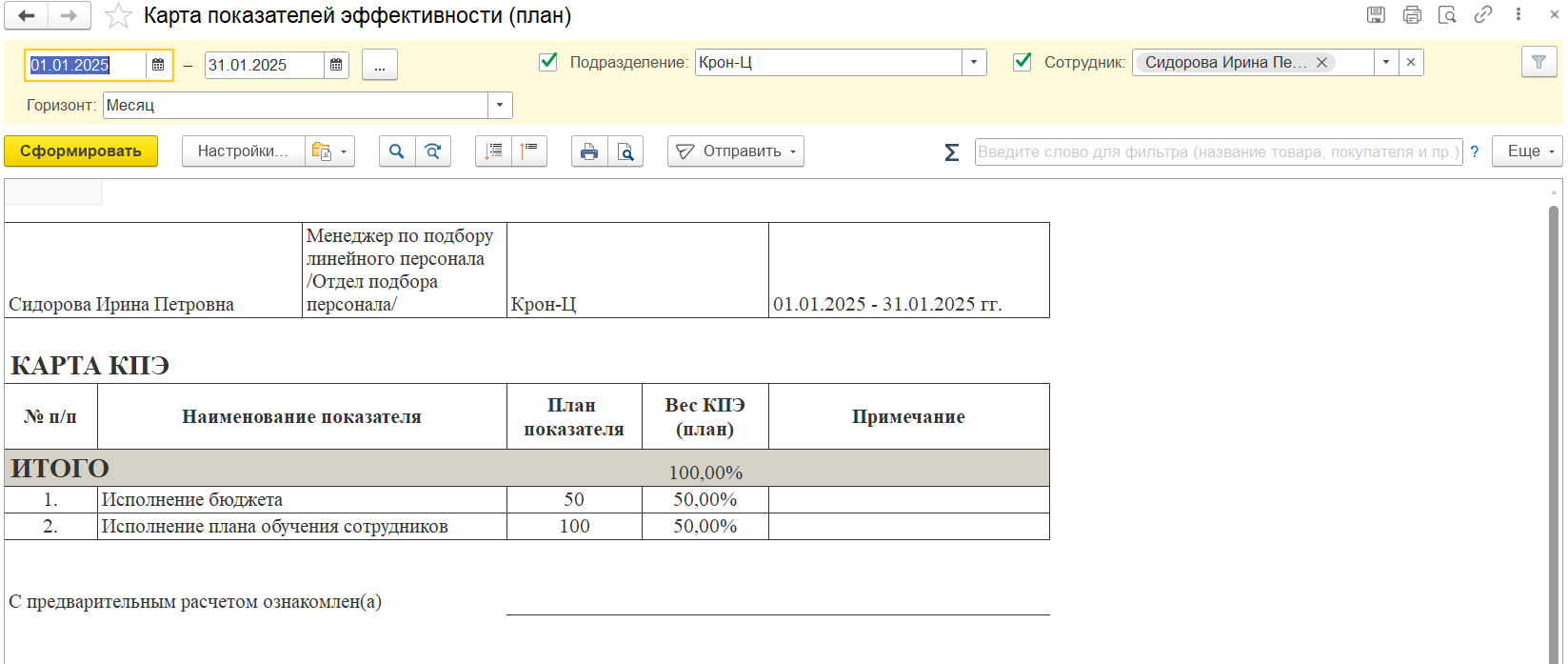Click Примечание column header

point(909,416)
